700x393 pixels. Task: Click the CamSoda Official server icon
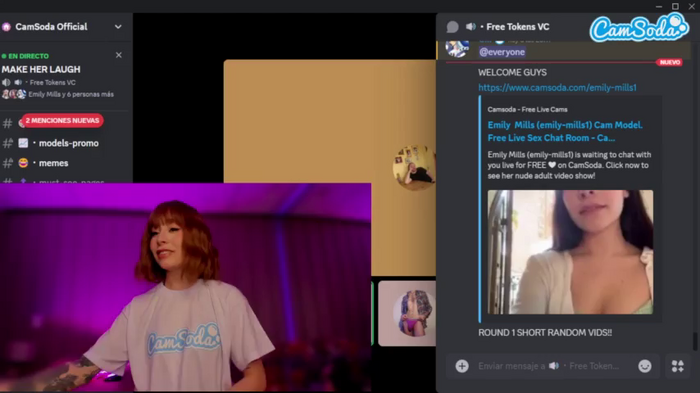[x=6, y=27]
